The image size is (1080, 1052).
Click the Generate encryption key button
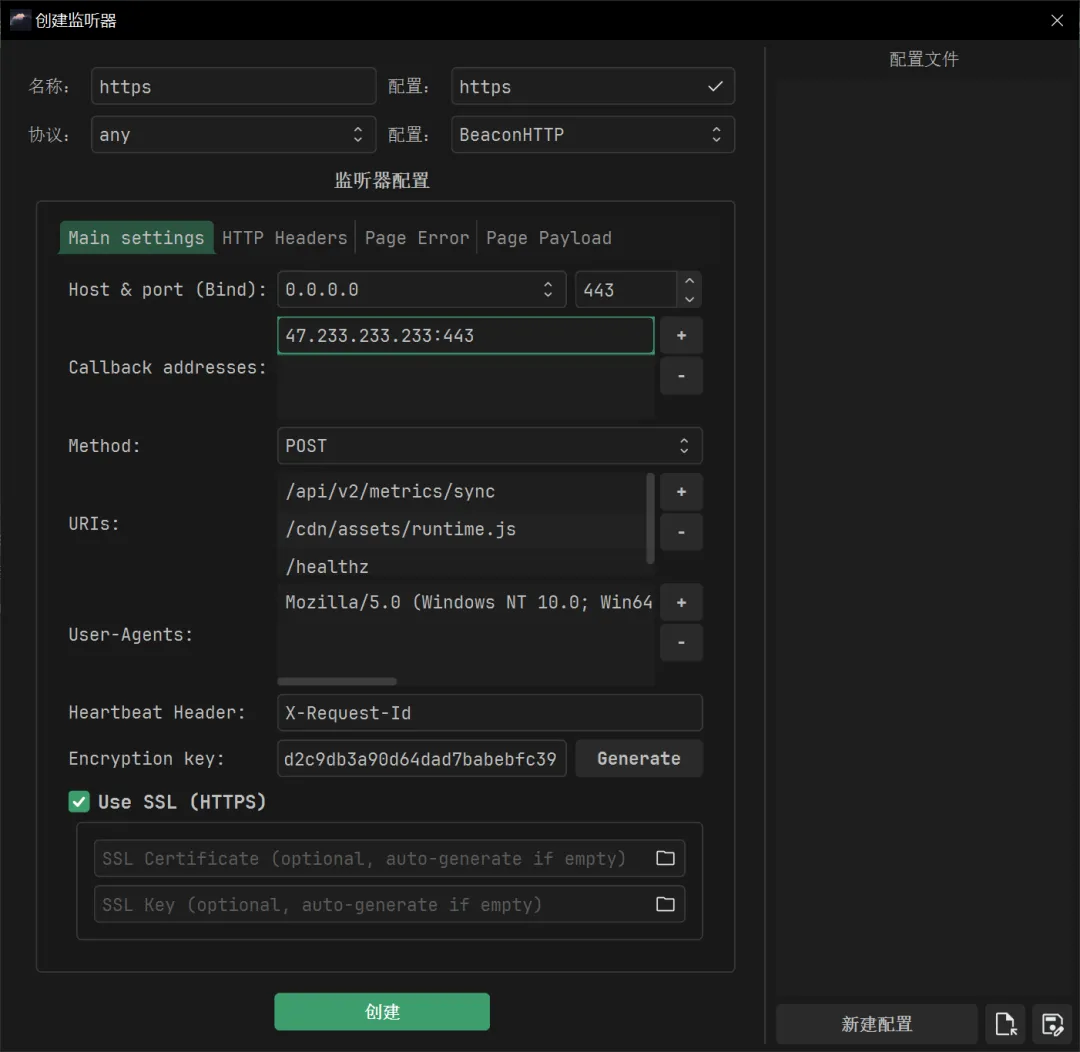[x=638, y=759]
